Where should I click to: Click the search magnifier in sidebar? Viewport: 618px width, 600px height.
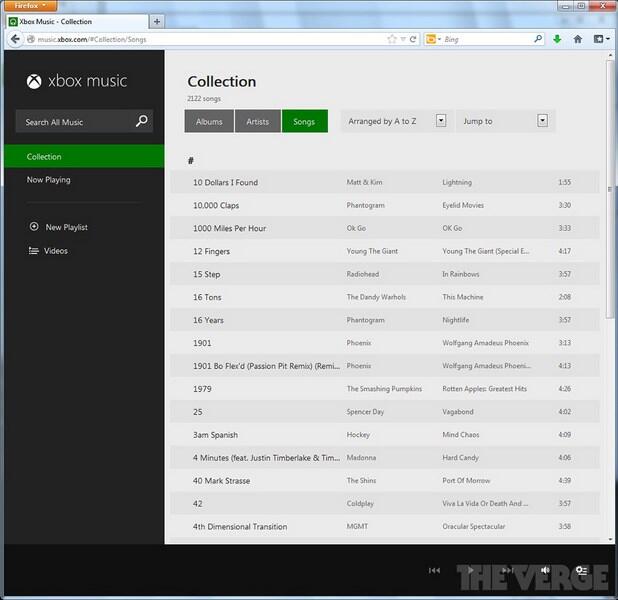click(x=141, y=121)
